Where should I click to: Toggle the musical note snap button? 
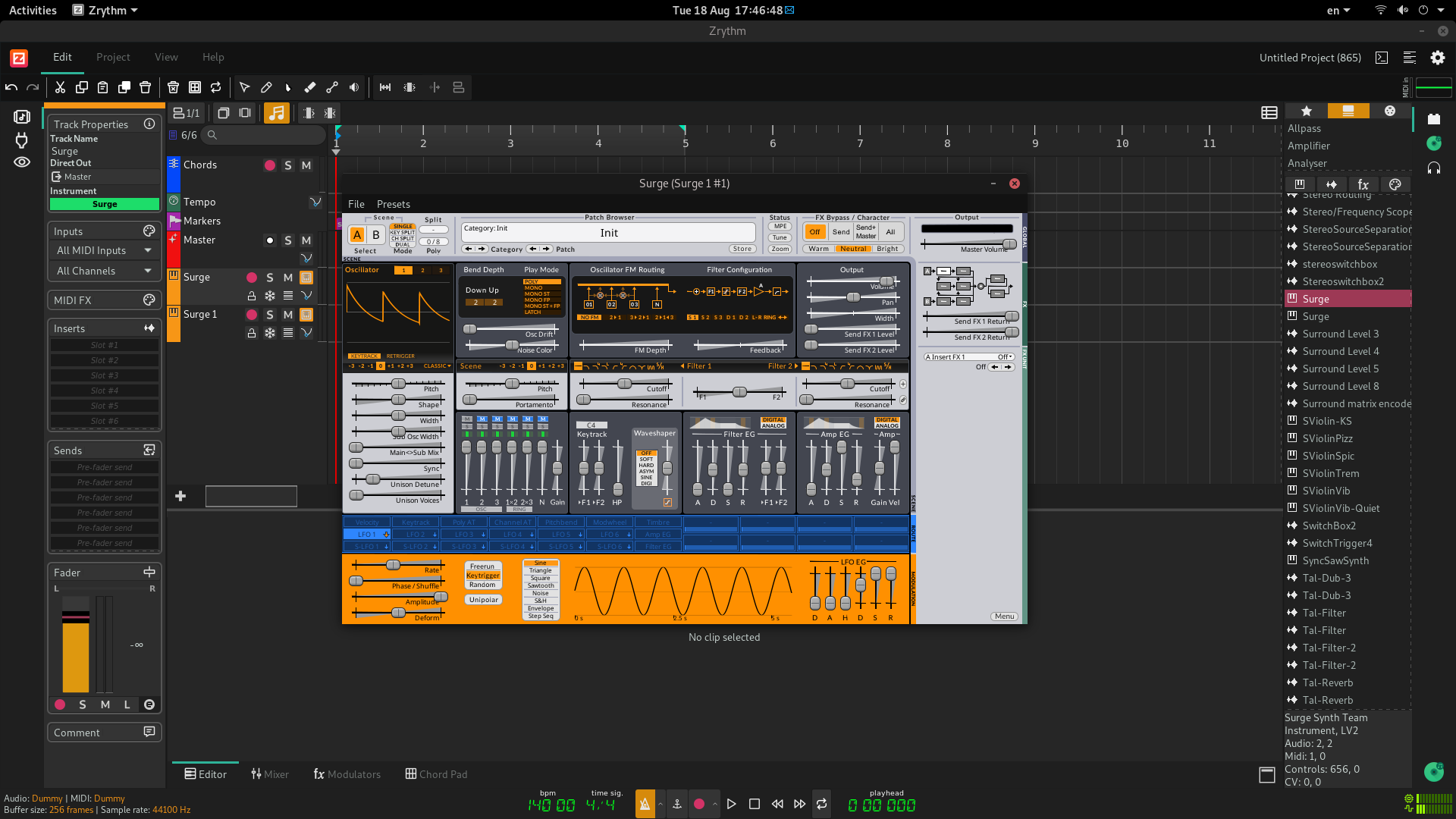276,113
